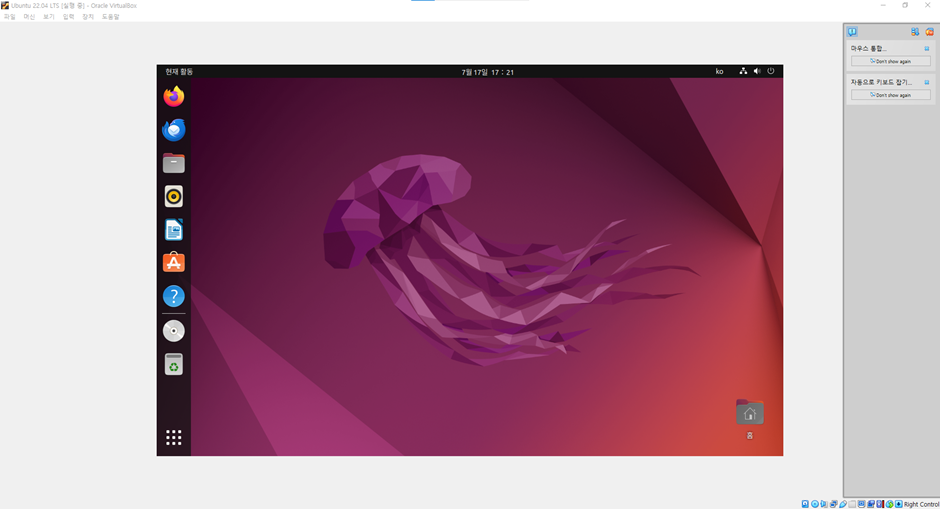940x509 pixels.
Task: Click the keyboard capture arrow status icon
Action: [x=899, y=504]
